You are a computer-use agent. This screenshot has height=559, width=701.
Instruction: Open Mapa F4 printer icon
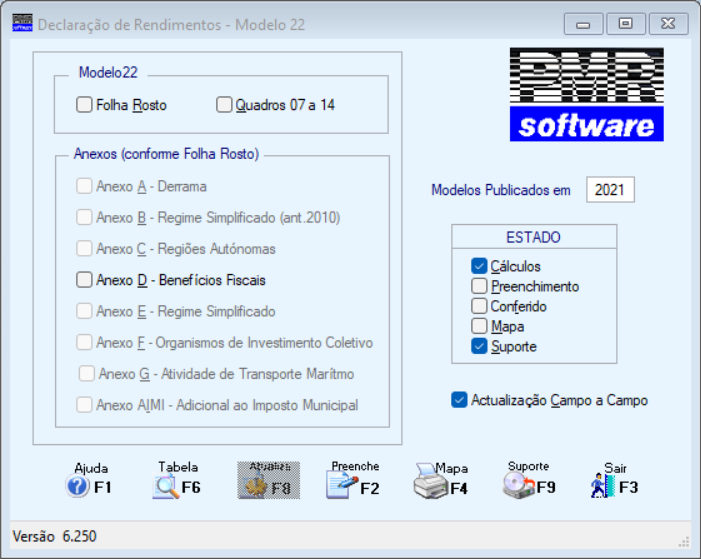[x=441, y=480]
